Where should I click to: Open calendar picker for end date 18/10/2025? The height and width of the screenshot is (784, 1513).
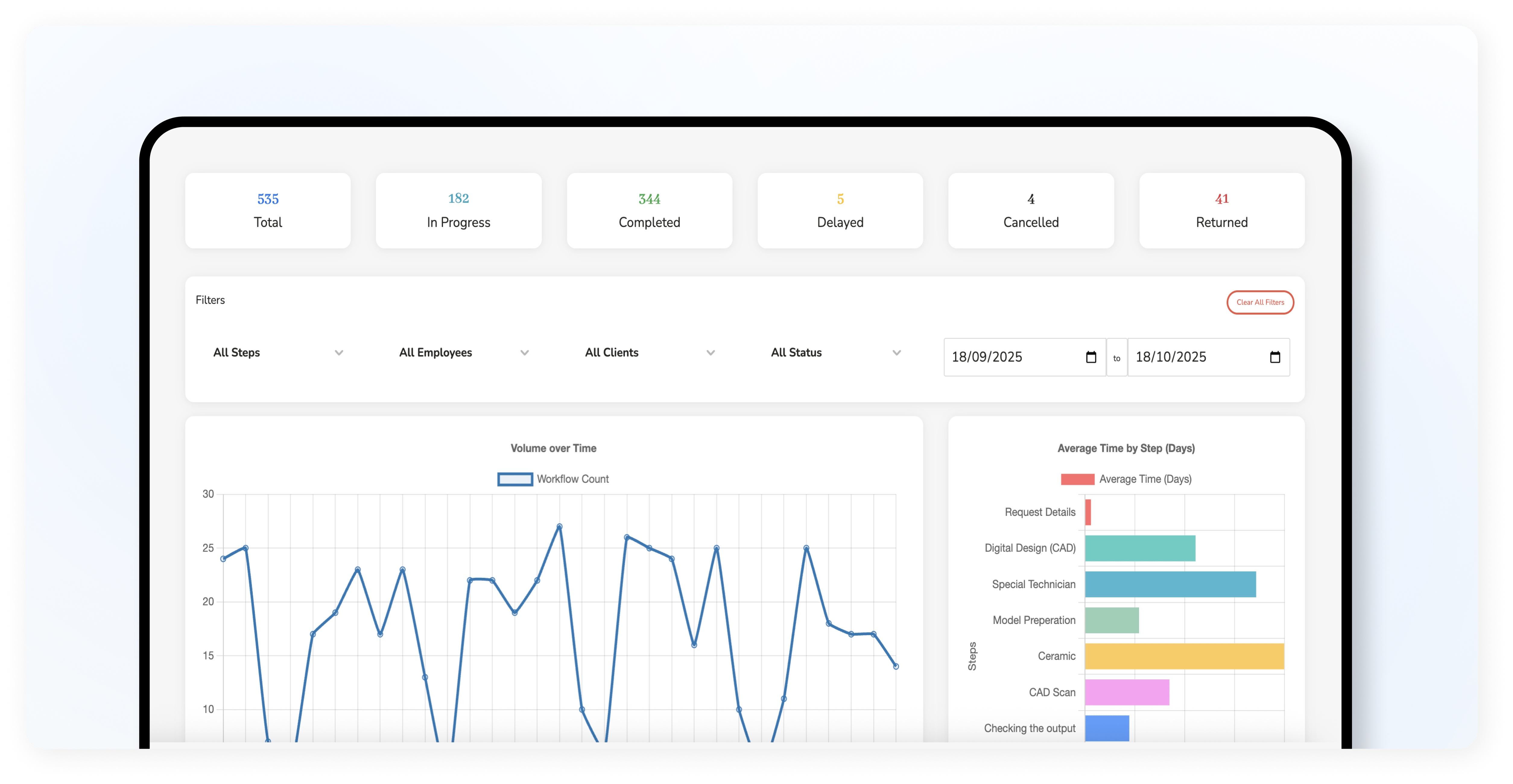1274,357
